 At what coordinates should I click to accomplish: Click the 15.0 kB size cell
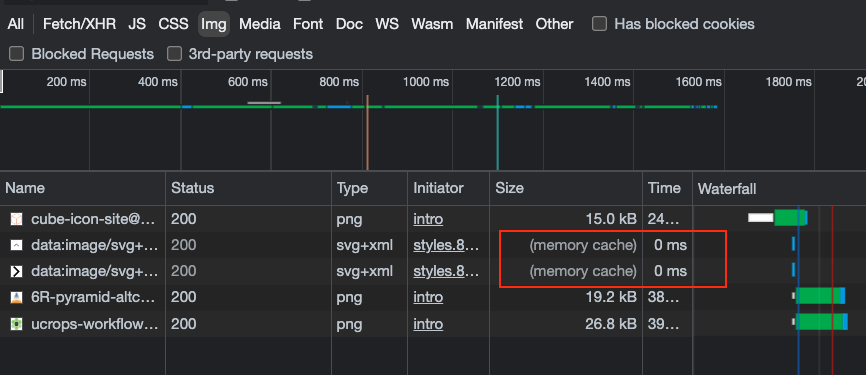tap(611, 219)
